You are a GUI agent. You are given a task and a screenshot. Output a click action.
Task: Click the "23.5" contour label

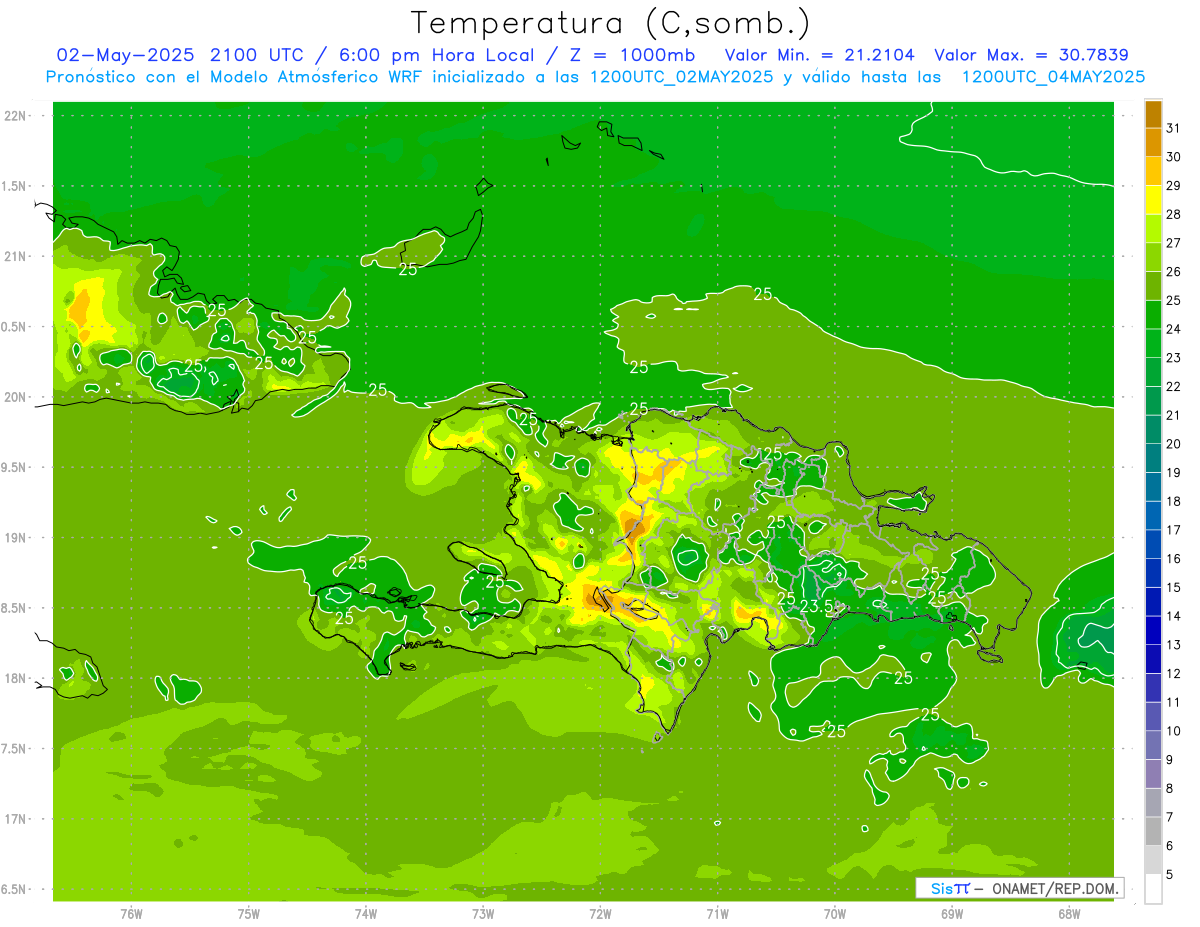[817, 606]
